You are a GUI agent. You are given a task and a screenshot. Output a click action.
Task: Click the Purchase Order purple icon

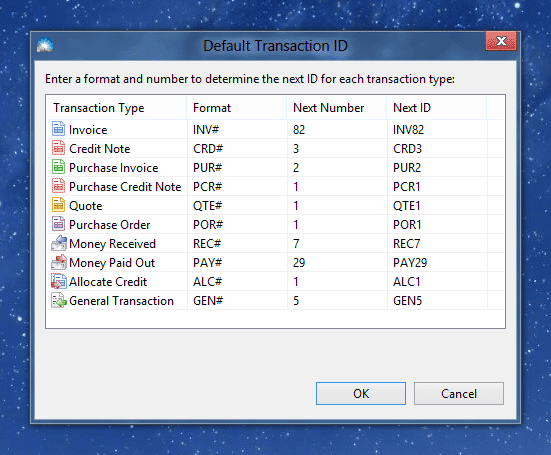[x=58, y=223]
